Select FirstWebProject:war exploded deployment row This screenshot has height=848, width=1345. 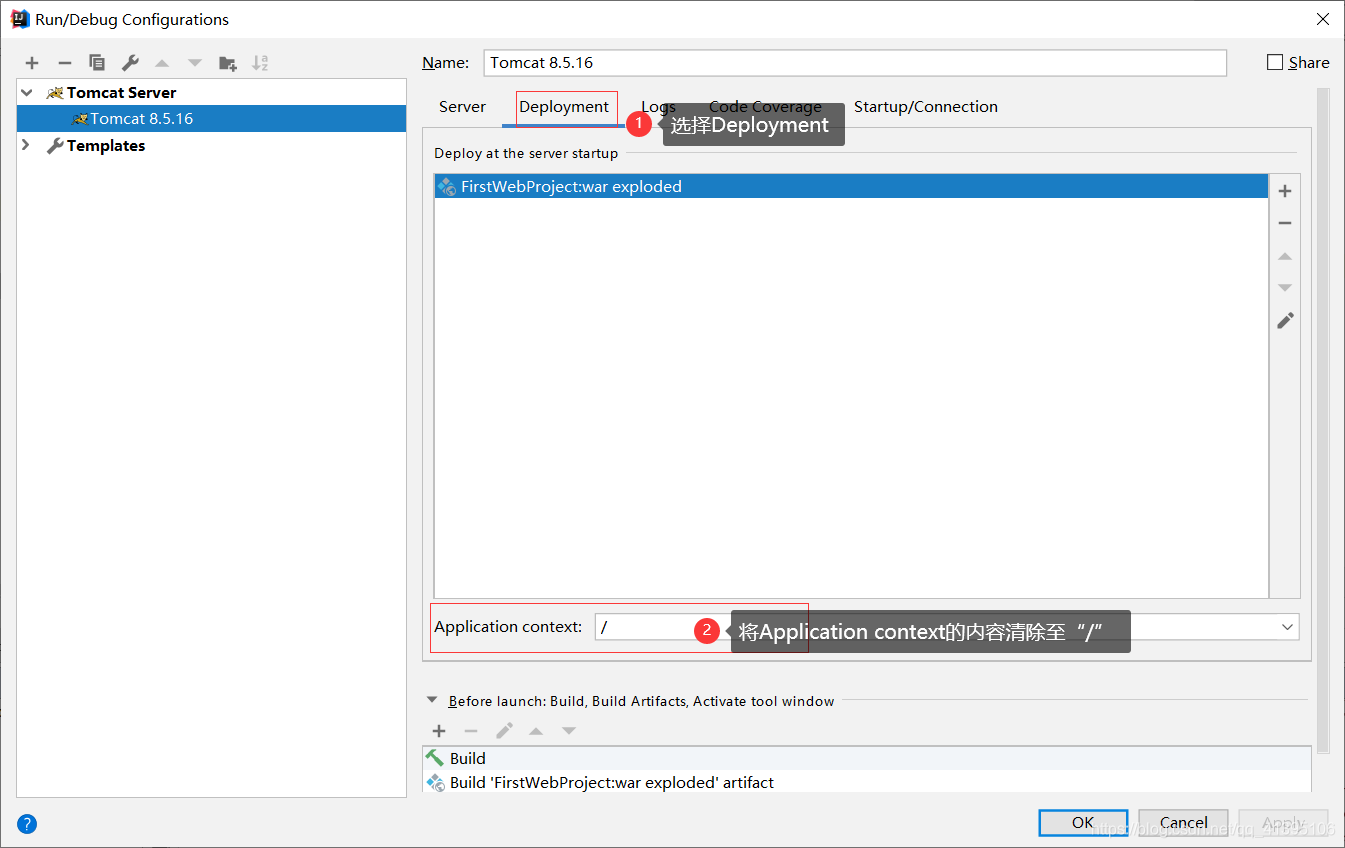[x=851, y=186]
